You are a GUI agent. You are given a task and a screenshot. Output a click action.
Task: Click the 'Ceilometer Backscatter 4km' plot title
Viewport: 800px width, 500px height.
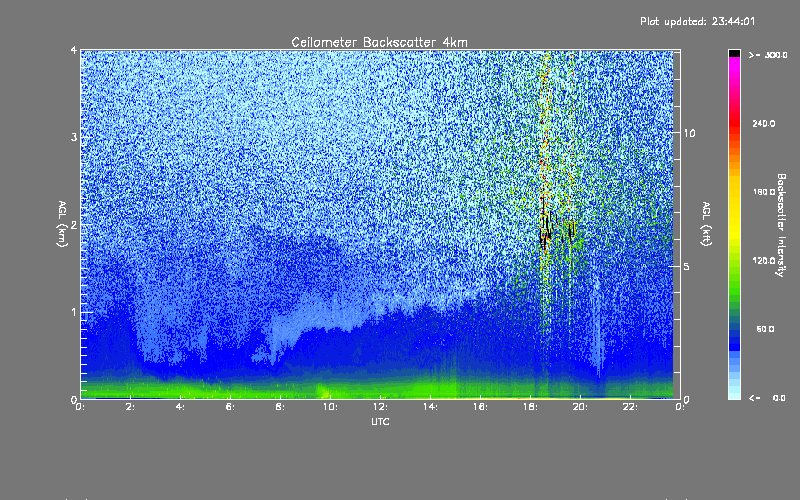click(379, 42)
